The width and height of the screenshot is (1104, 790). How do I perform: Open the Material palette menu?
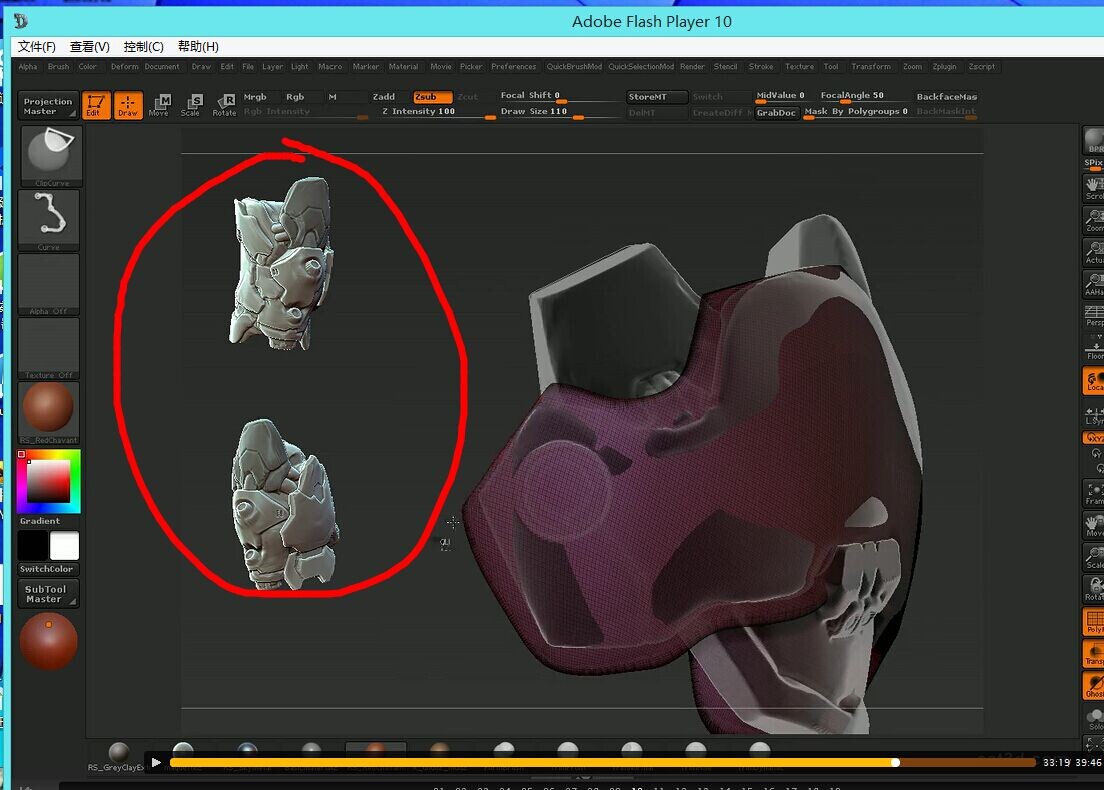pyautogui.click(x=403, y=67)
